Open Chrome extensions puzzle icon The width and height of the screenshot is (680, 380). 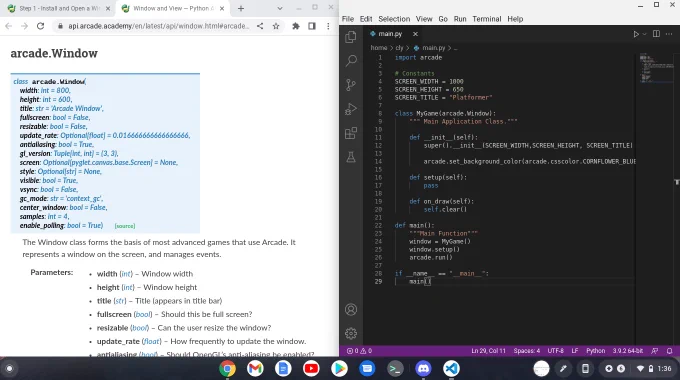pos(296,26)
